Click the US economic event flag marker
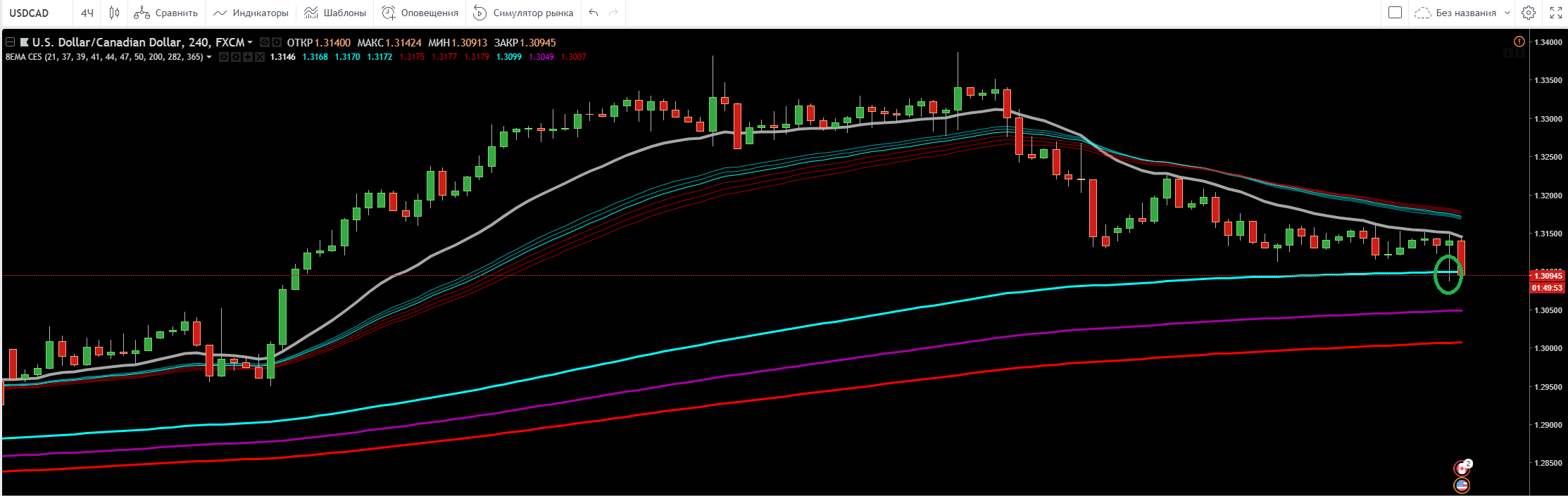1568x496 pixels. pyautogui.click(x=1462, y=485)
